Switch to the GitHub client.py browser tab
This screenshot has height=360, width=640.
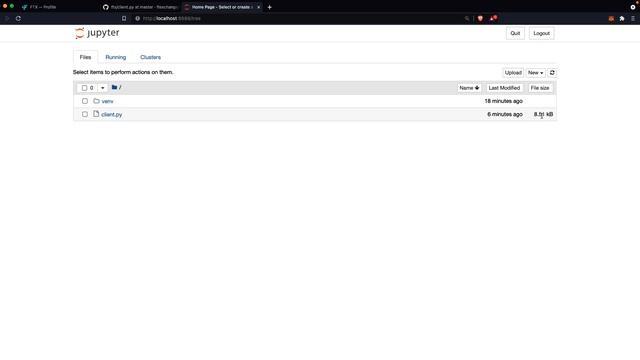coord(140,7)
